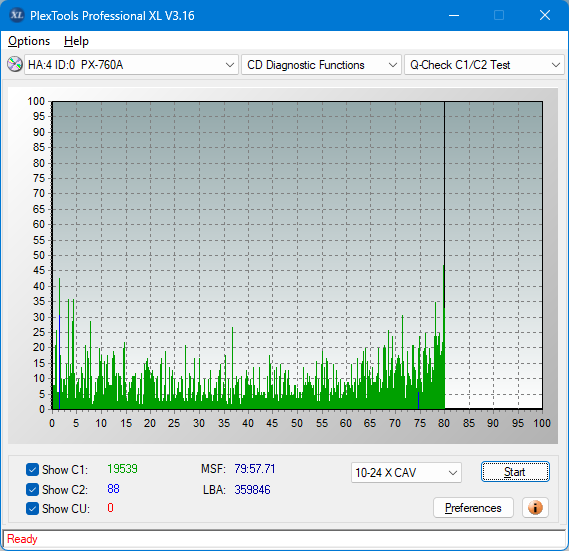
Task: Open the 10-24 X CAV speed dropdown
Action: [406, 473]
